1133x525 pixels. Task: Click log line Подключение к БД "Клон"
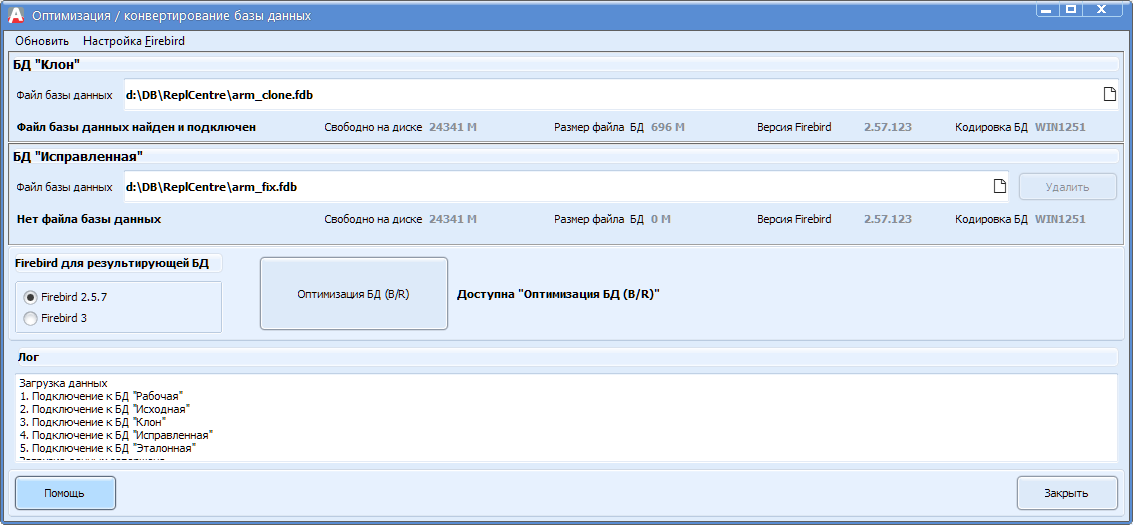pyautogui.click(x=93, y=422)
